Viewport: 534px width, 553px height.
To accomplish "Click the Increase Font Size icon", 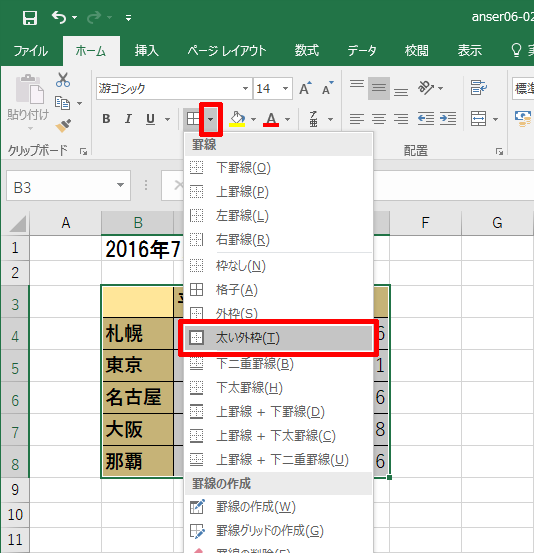I will (305, 88).
